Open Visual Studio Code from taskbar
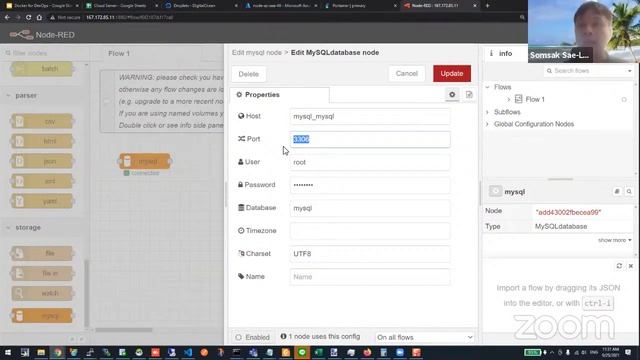This screenshot has height=360, width=640. (x=188, y=352)
